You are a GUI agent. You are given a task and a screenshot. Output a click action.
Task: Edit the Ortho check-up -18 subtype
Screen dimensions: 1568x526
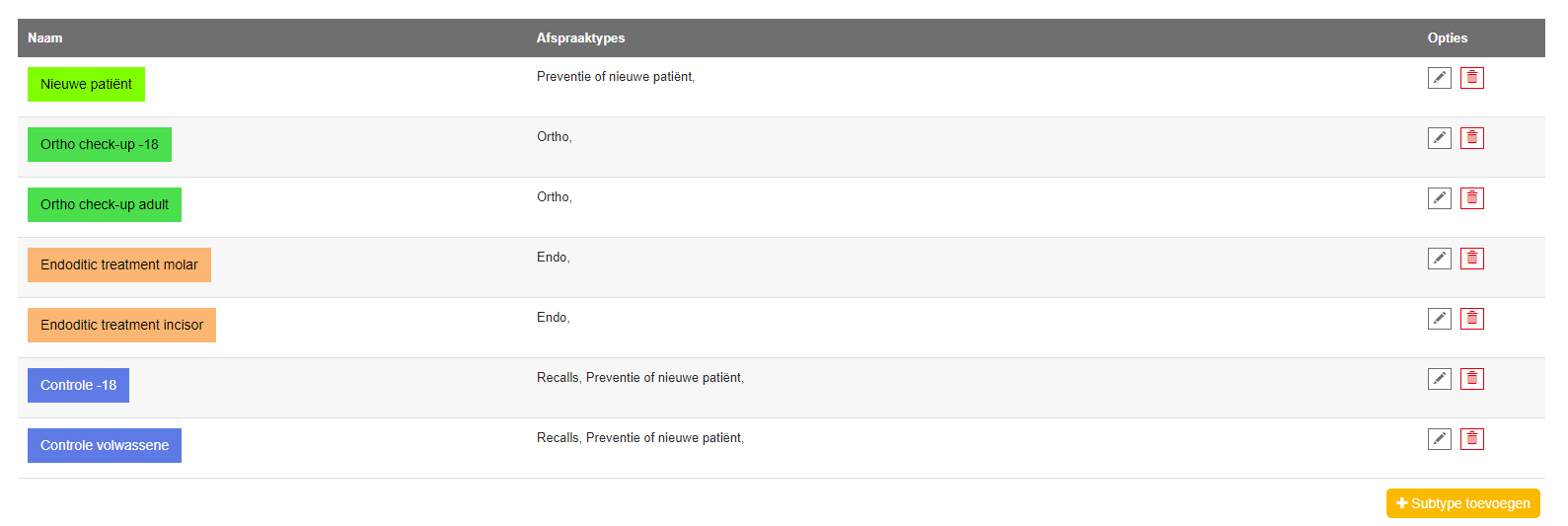1439,138
